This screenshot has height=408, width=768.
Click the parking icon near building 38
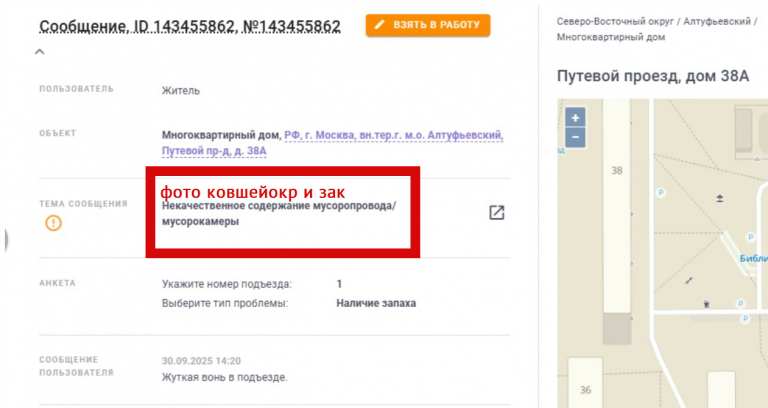coord(661,192)
